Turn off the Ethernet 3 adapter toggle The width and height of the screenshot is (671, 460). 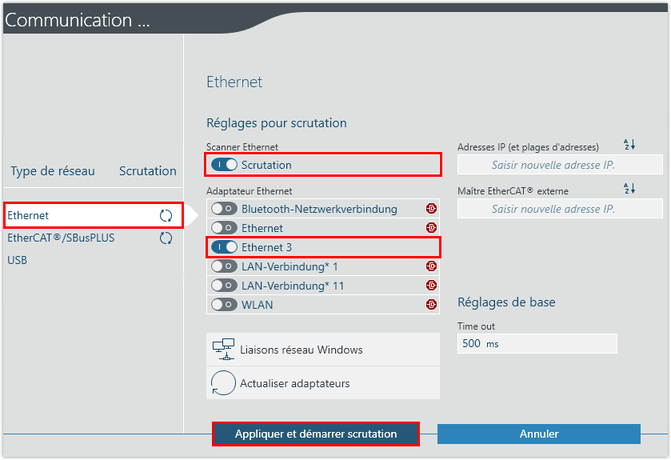224,247
